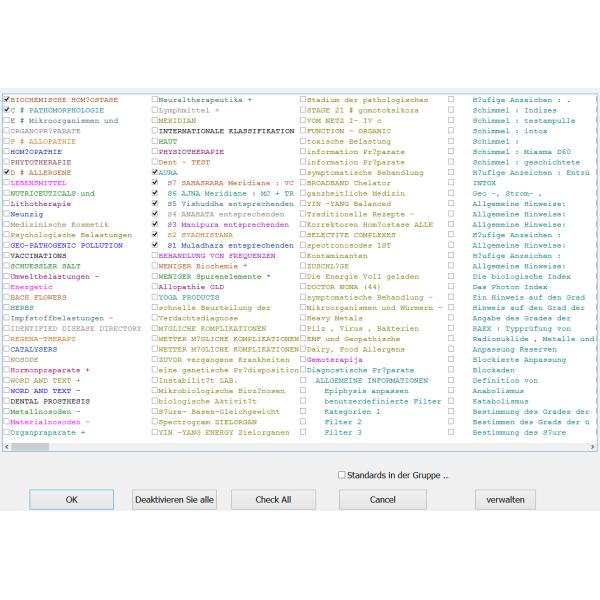Check the YOGA PRODUCTS item
The image size is (600, 600).
click(x=155, y=297)
